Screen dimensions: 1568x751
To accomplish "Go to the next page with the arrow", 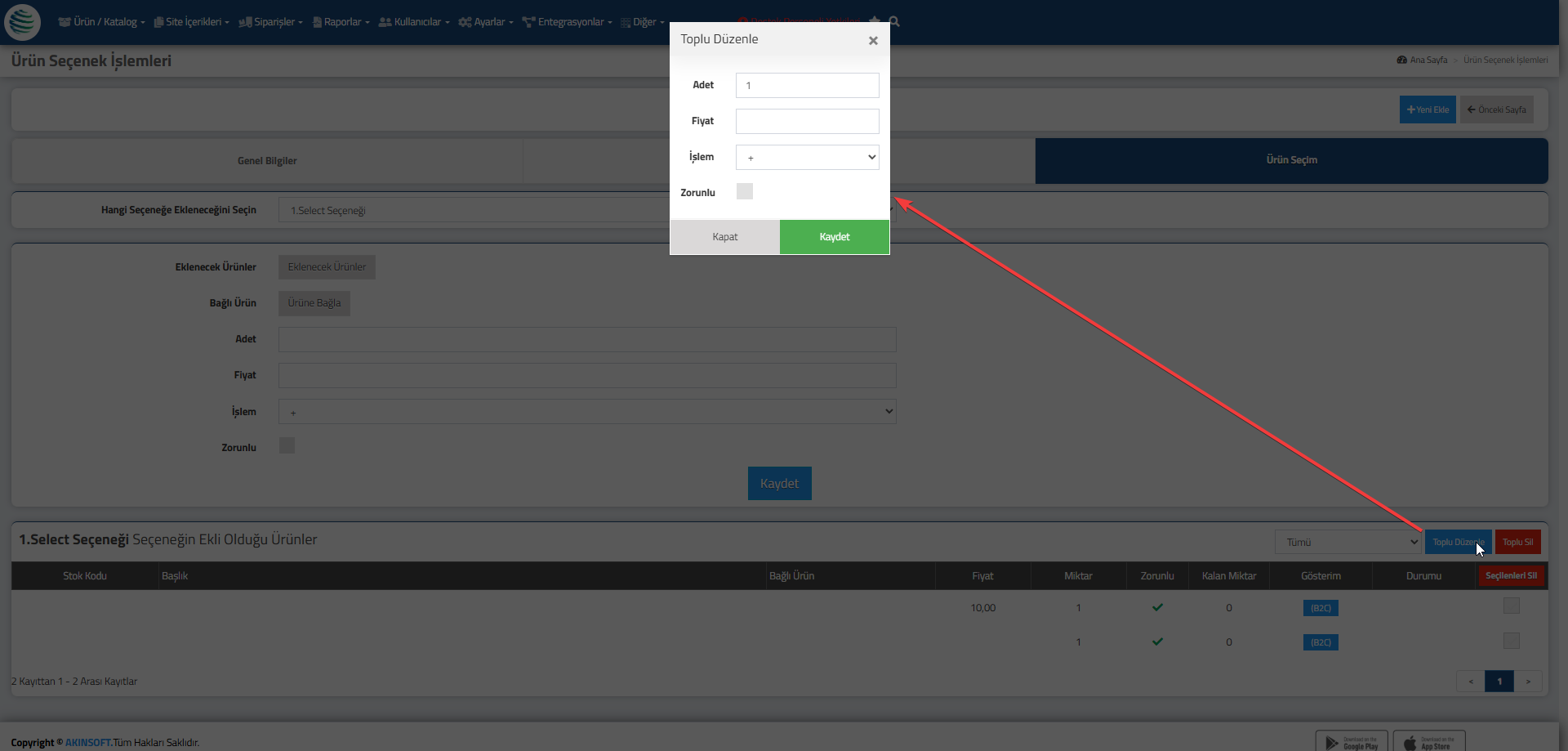I will 1528,682.
